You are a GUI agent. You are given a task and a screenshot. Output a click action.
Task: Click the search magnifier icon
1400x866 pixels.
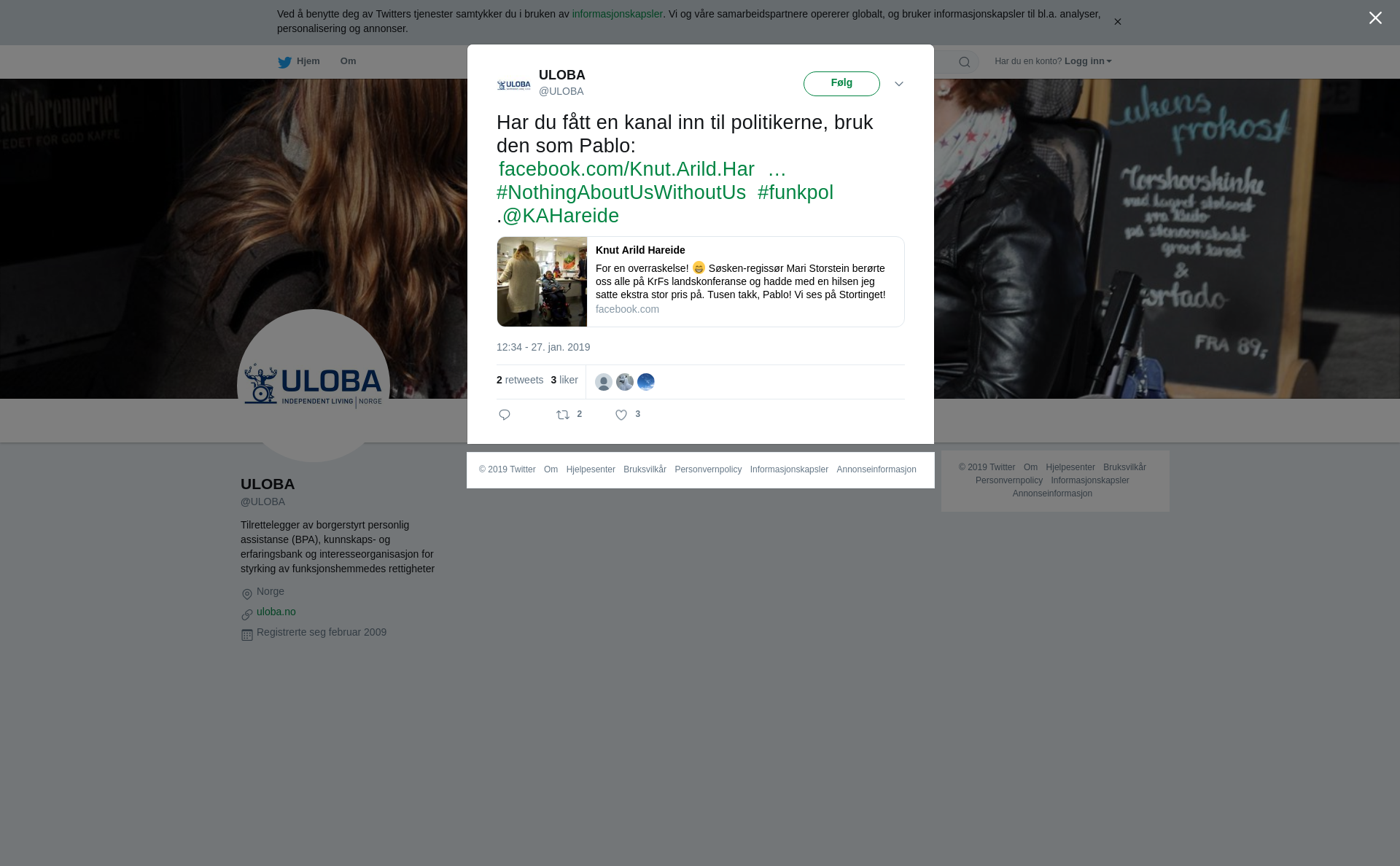(965, 62)
